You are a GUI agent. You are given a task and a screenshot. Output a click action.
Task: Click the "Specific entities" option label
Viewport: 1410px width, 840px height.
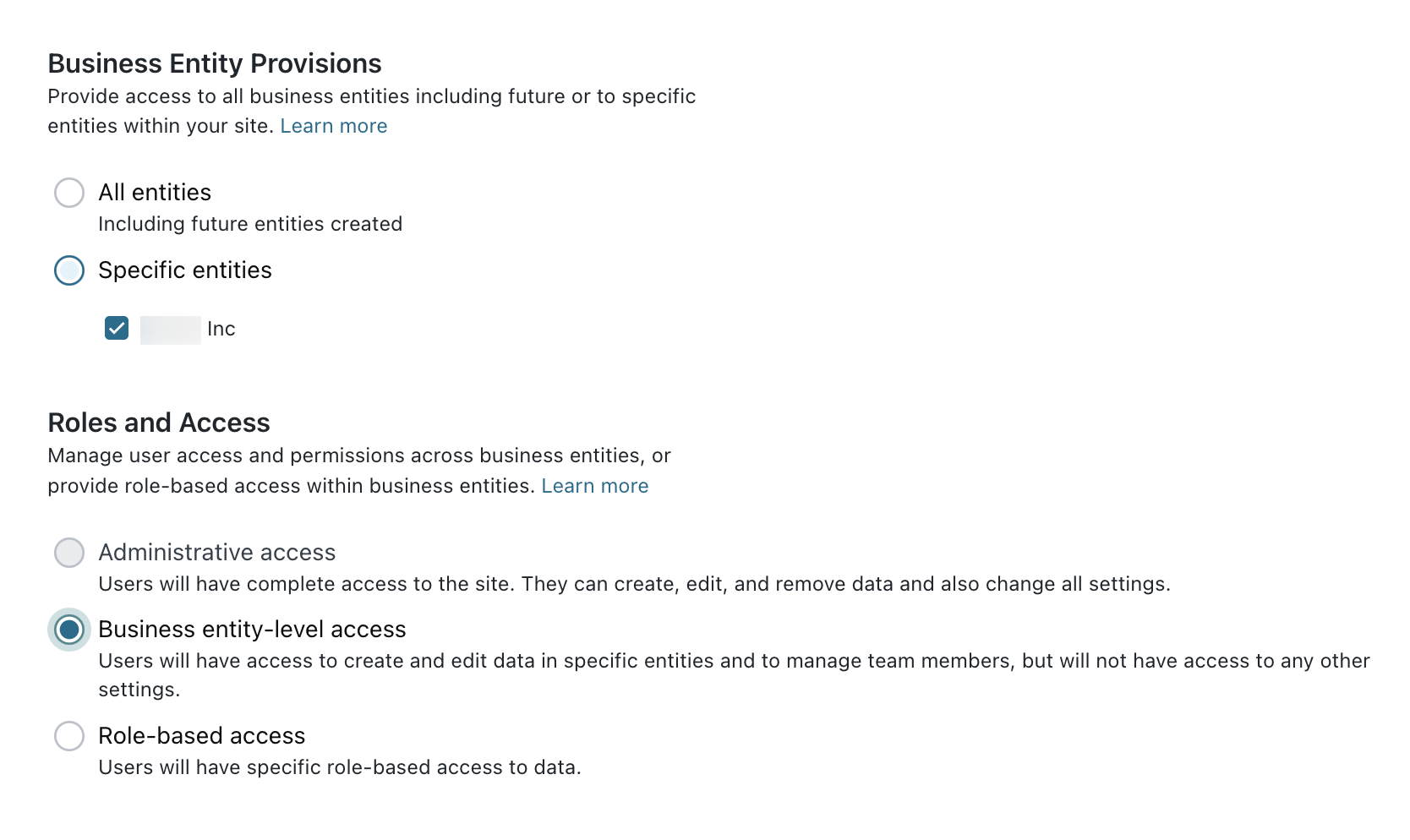coord(185,270)
